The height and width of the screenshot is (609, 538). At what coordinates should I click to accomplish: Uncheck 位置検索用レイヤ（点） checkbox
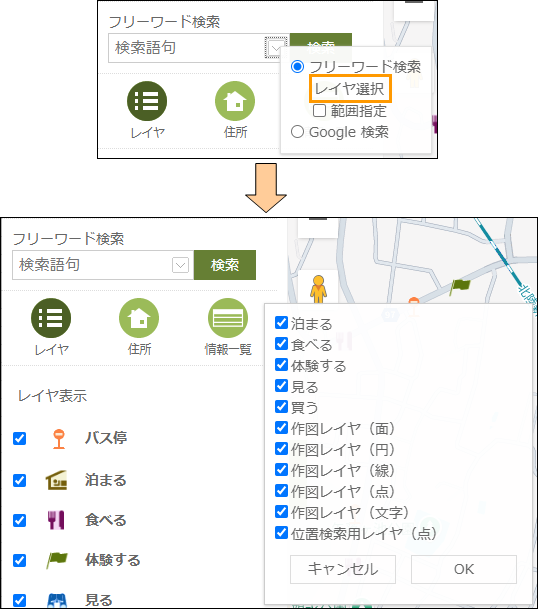point(281,533)
